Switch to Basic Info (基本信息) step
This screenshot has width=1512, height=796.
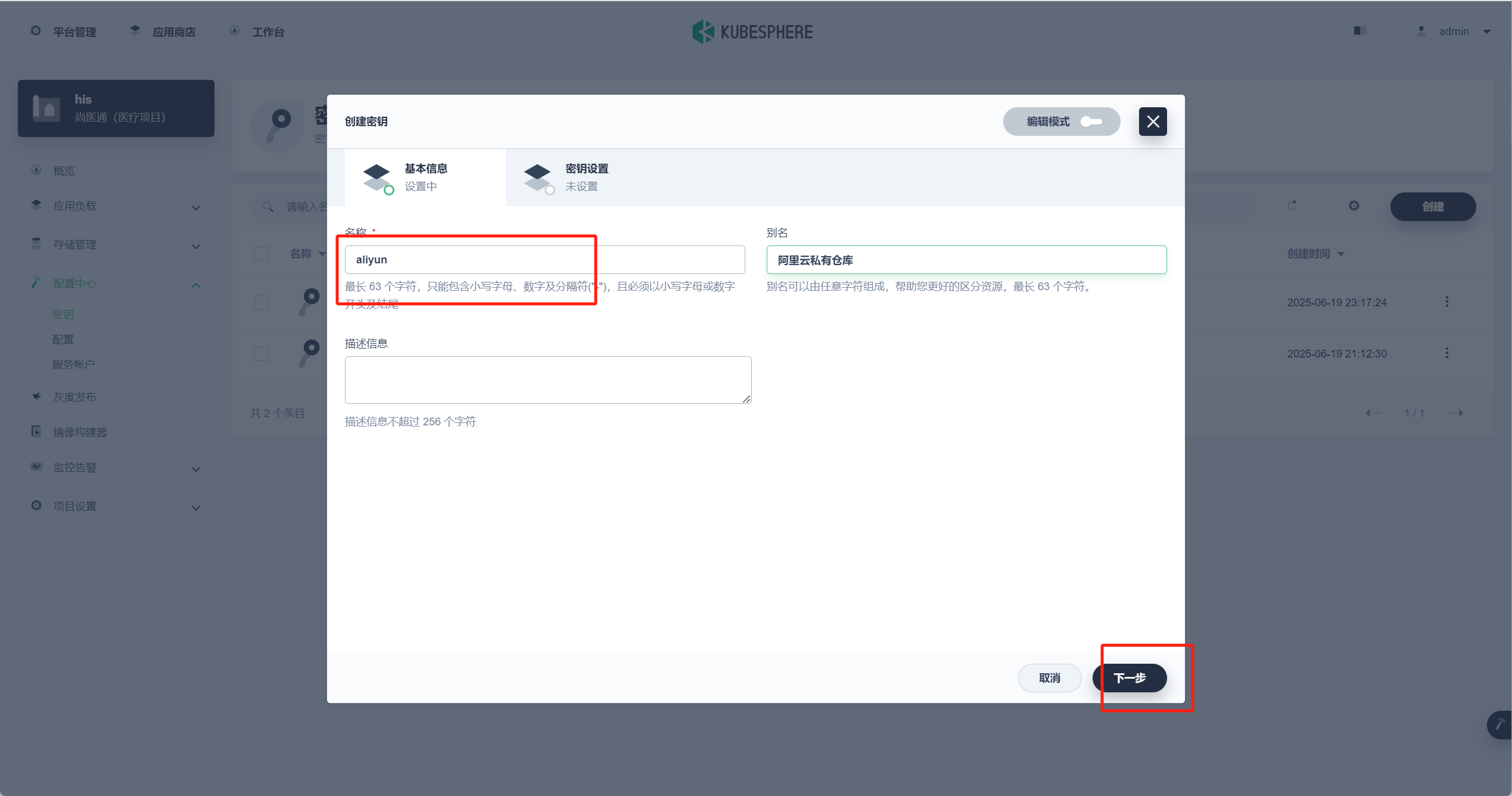425,178
